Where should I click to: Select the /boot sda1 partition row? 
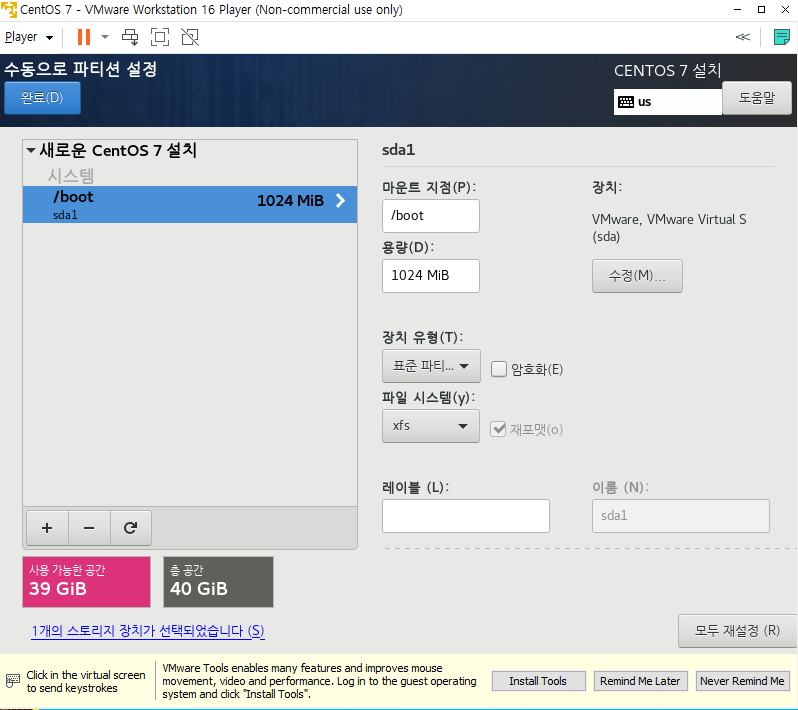(190, 204)
